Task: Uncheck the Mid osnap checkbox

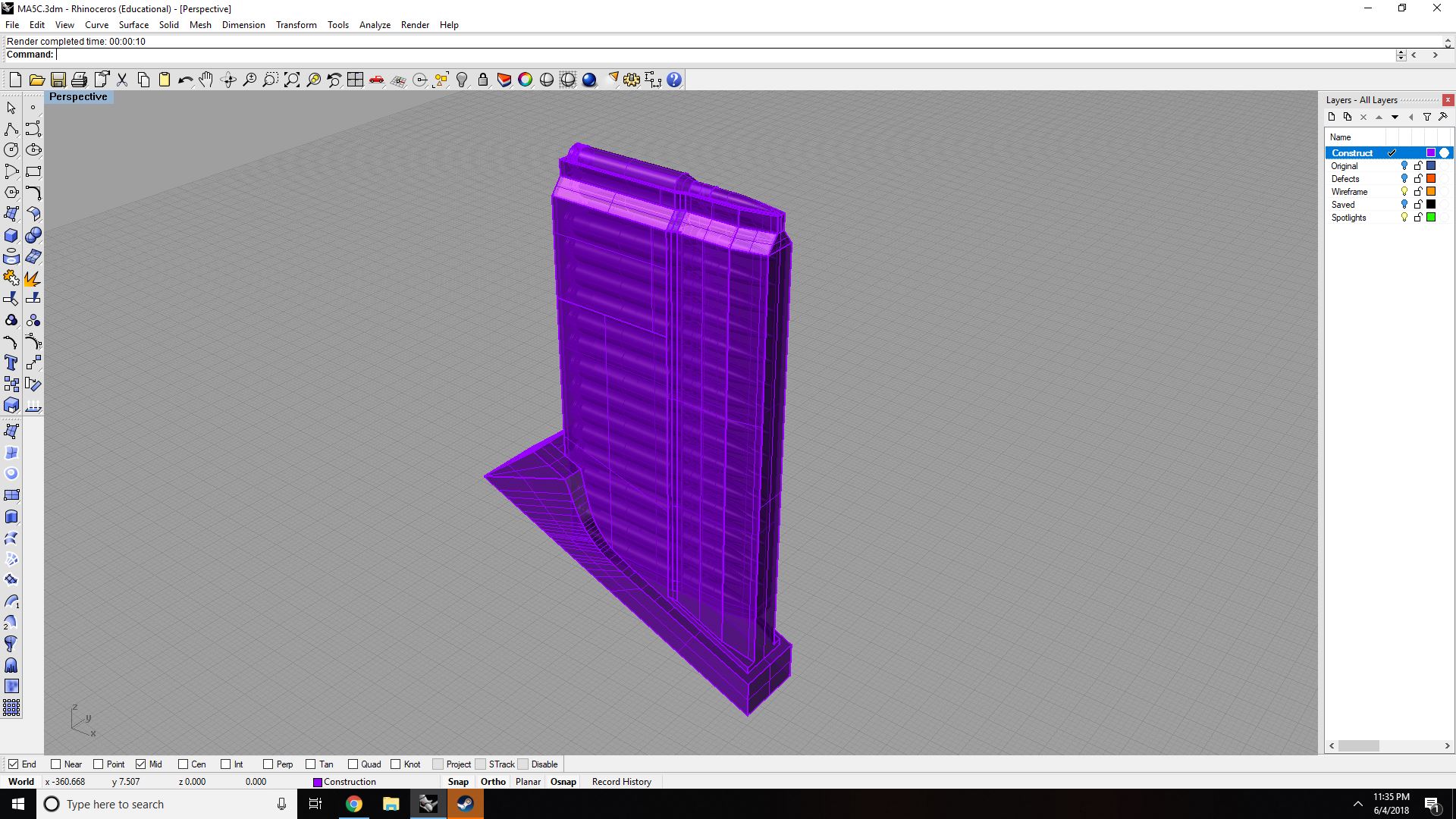Action: [140, 764]
